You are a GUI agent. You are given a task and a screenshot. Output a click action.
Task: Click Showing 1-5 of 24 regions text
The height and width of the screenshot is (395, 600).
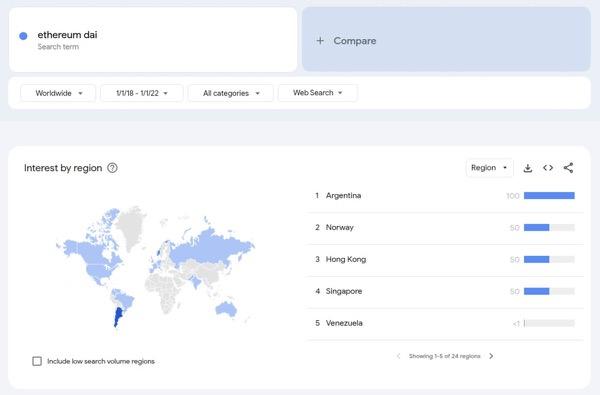445,356
